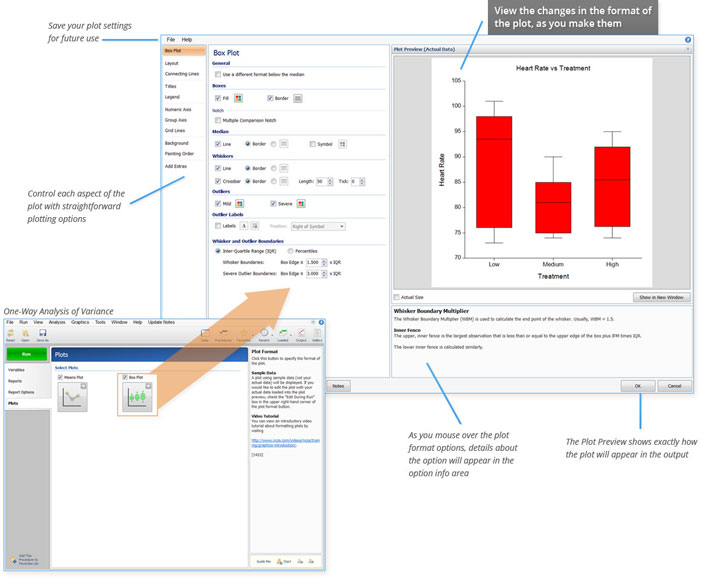Select the Percentiles radio button
The image size is (701, 578).
tap(291, 251)
